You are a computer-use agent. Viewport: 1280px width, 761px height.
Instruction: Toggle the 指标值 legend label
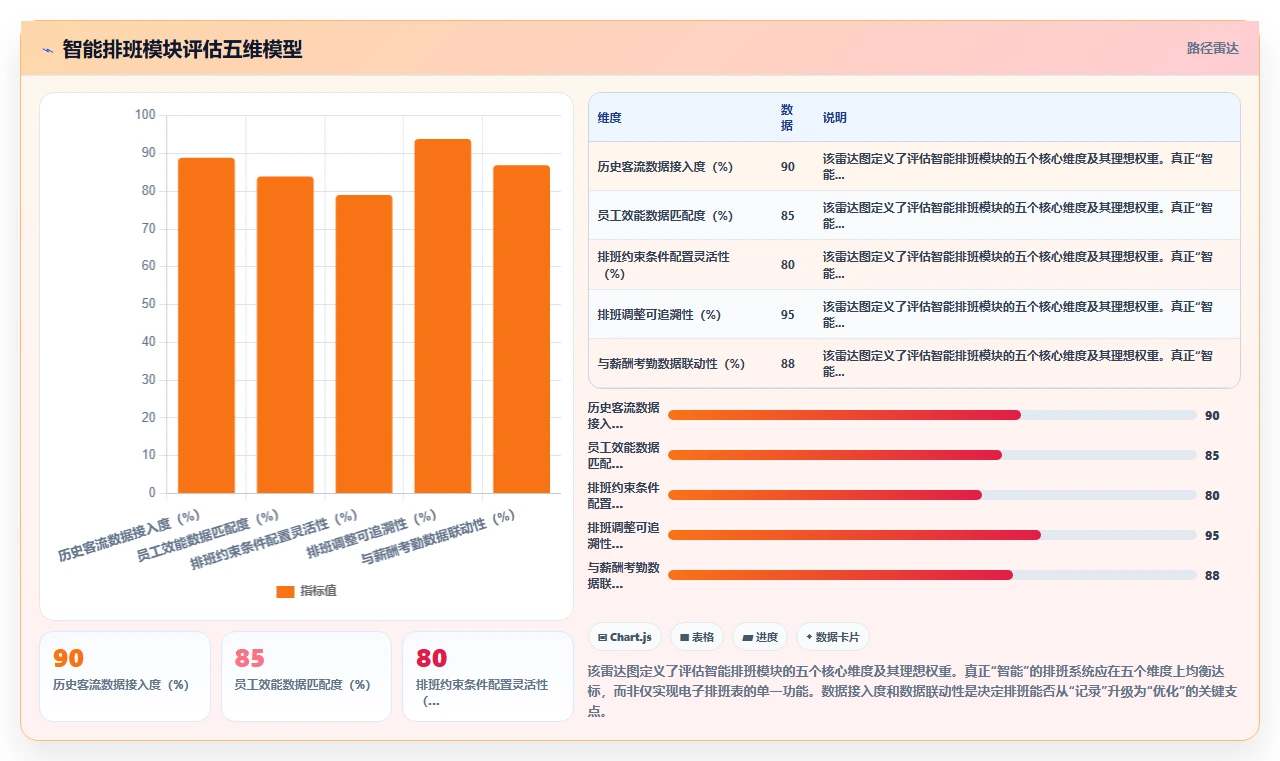(319, 591)
